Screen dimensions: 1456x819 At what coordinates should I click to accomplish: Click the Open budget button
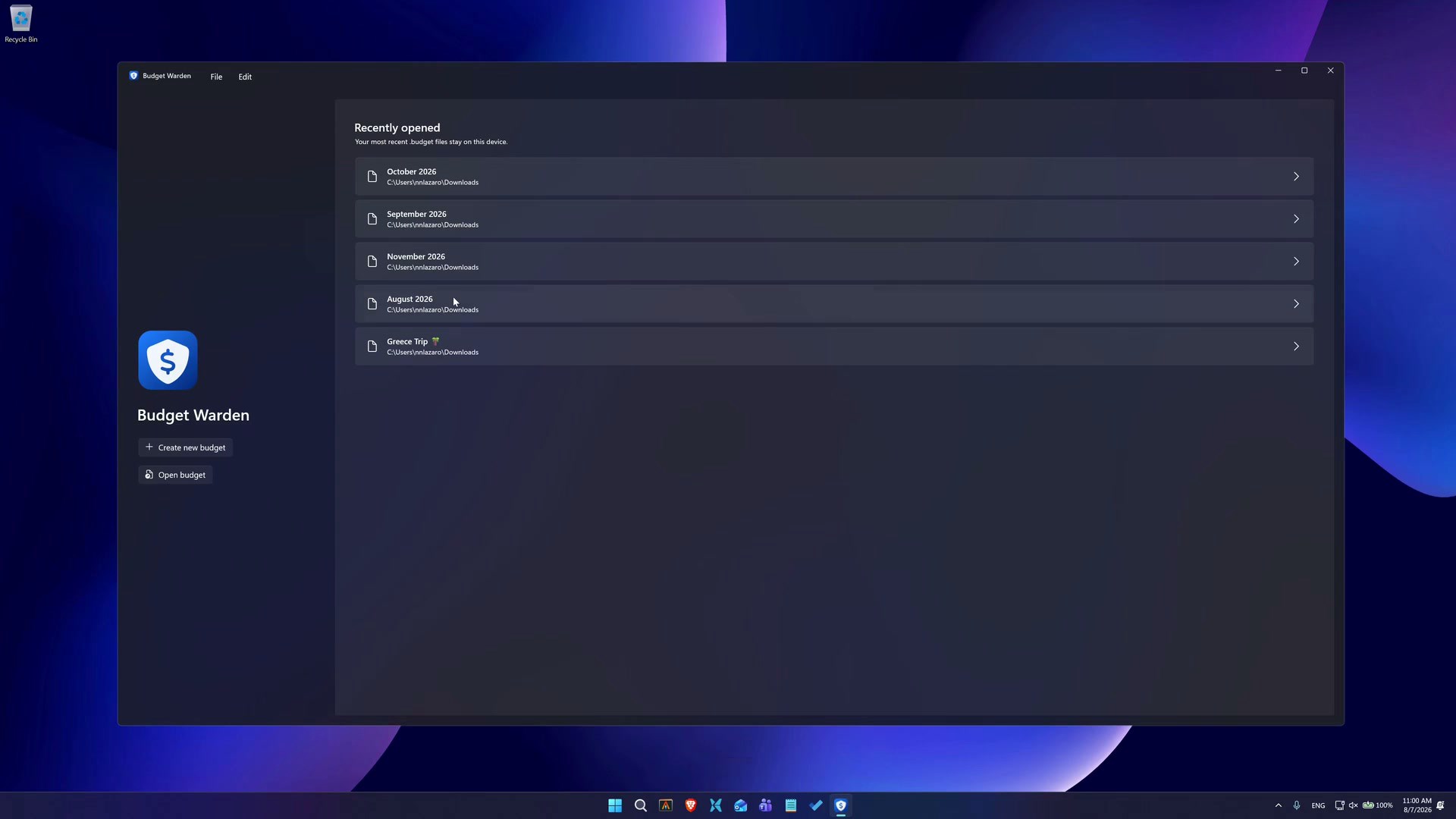click(x=175, y=475)
